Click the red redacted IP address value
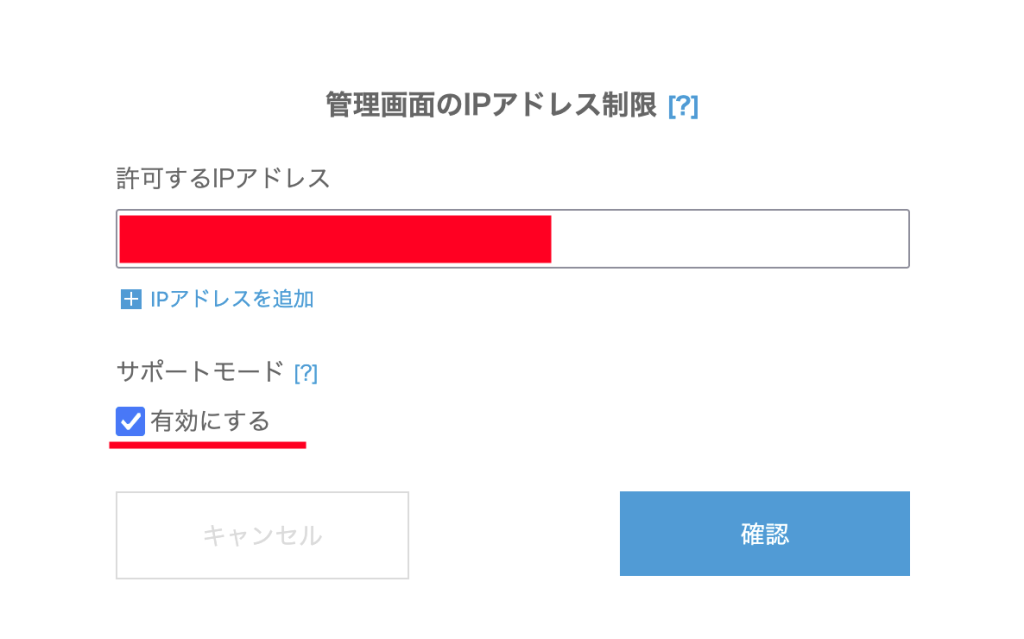The width and height of the screenshot is (1024, 639). point(335,239)
